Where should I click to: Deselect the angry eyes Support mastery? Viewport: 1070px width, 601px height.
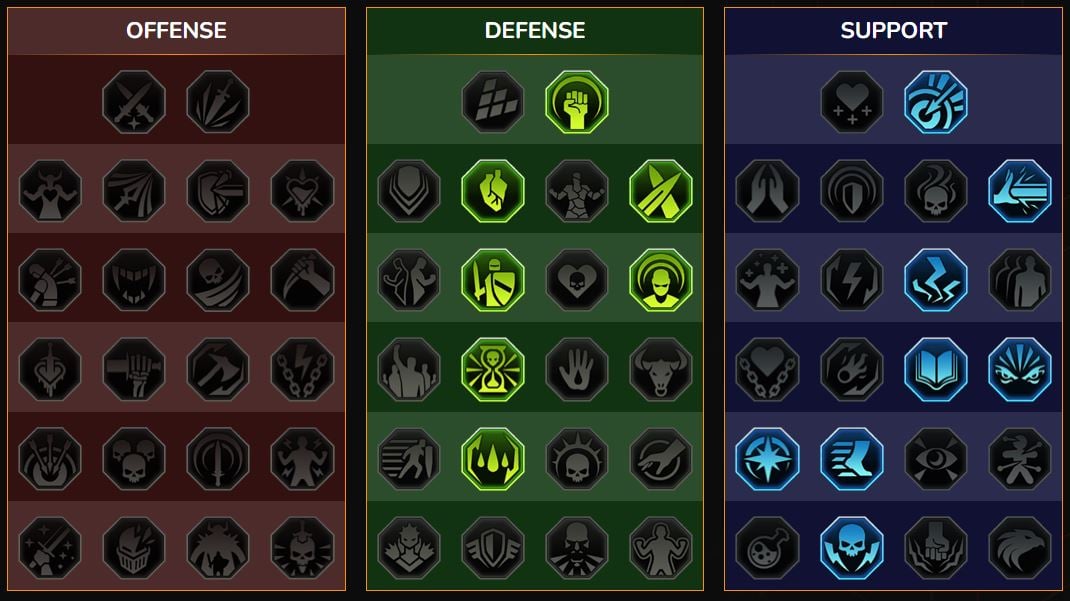pos(1020,369)
